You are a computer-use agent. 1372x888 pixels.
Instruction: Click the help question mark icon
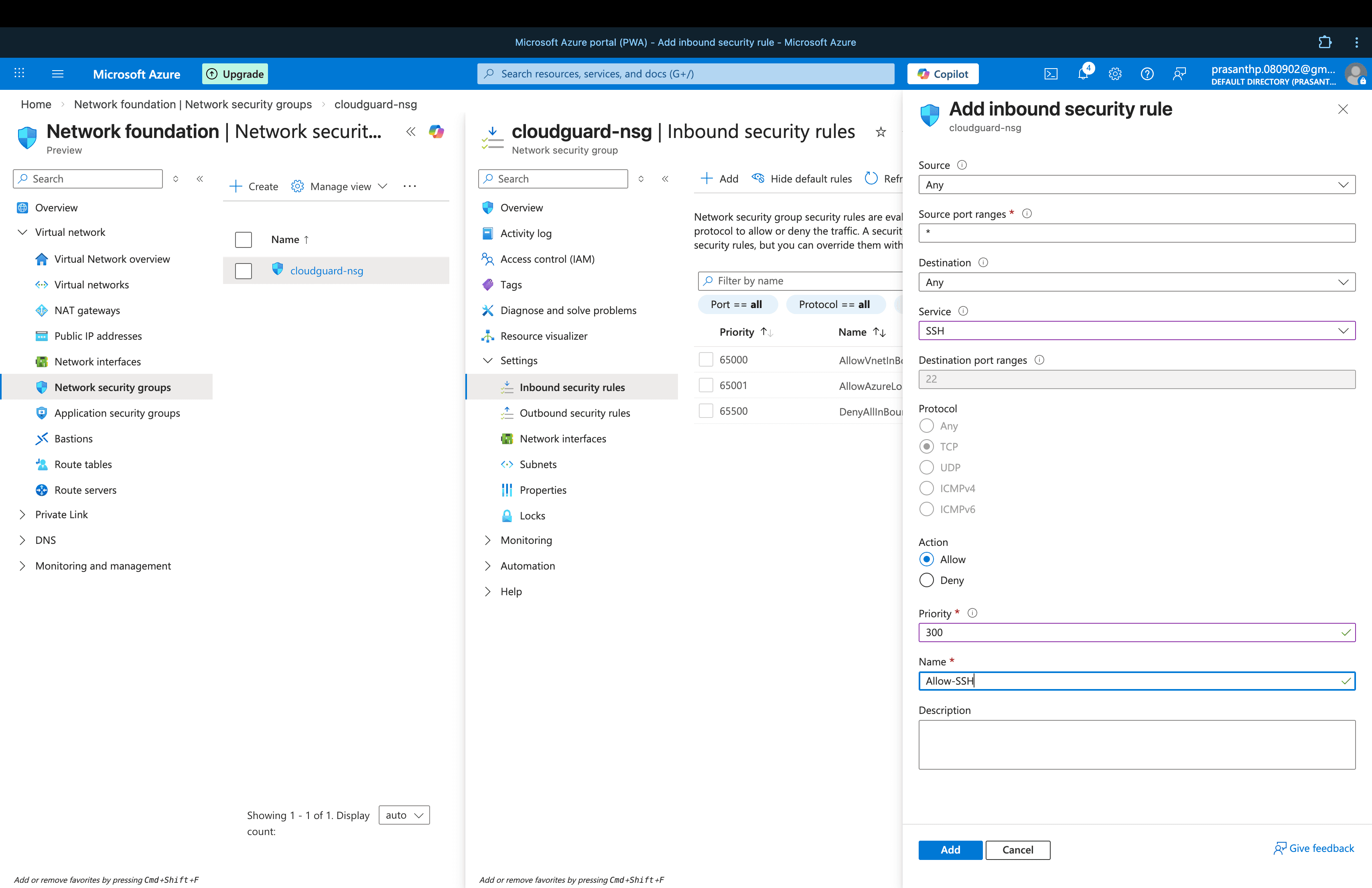point(1147,74)
